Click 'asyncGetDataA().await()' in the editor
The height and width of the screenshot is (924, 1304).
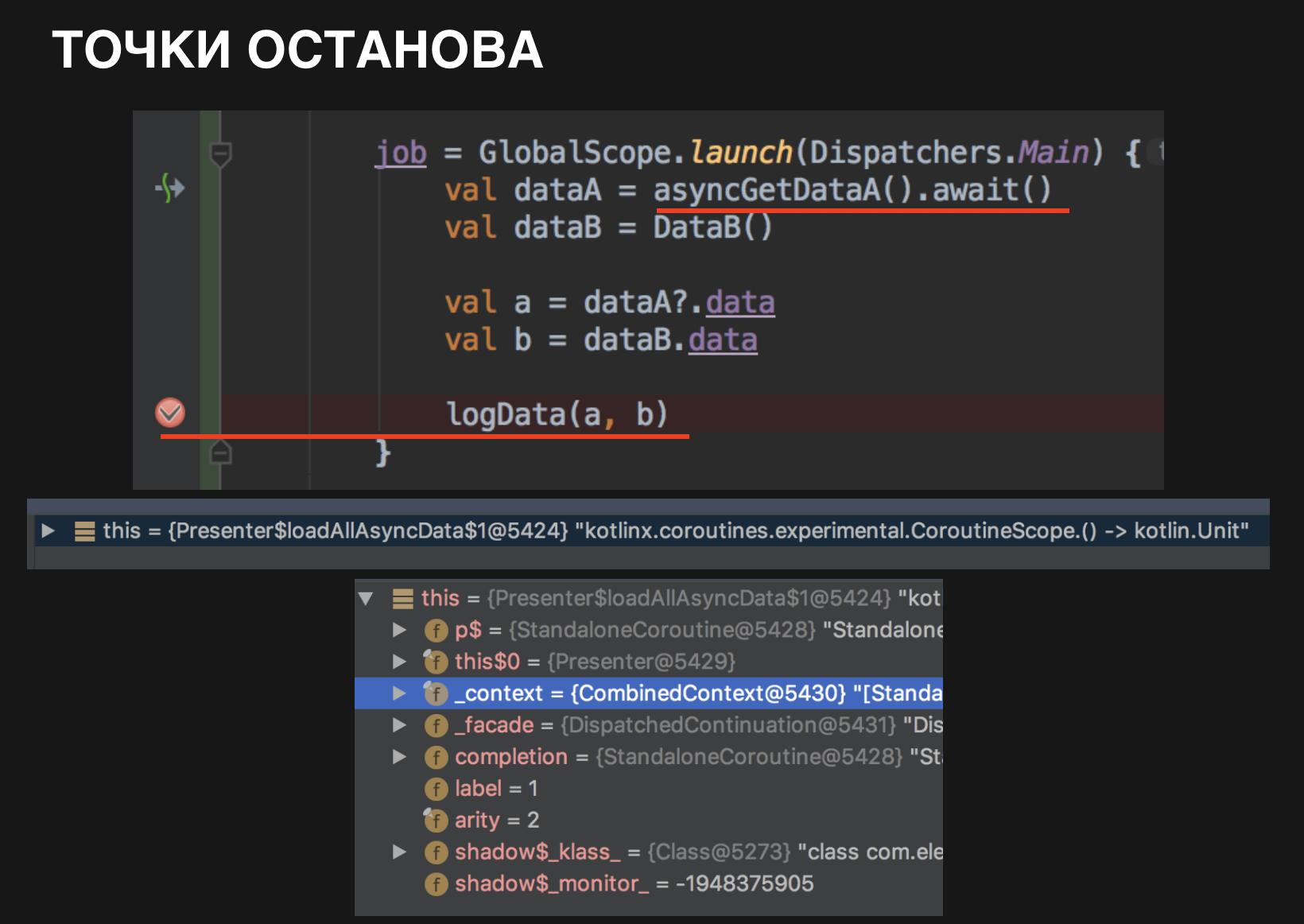[x=852, y=190]
